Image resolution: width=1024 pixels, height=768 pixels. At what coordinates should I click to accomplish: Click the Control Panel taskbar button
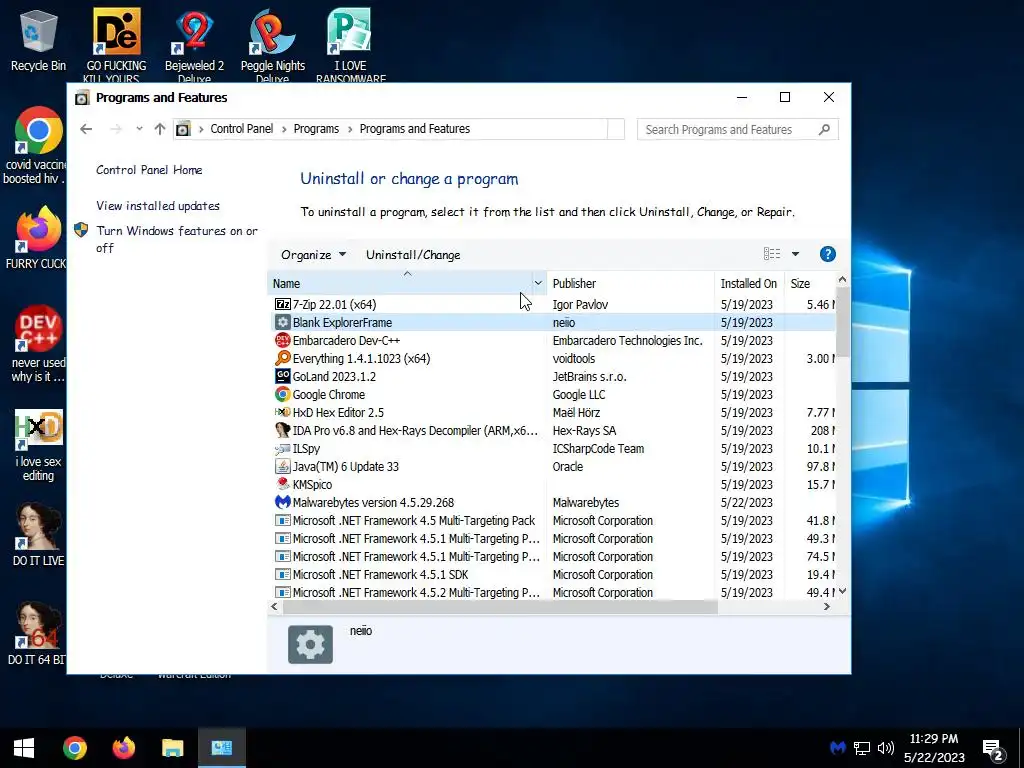221,748
